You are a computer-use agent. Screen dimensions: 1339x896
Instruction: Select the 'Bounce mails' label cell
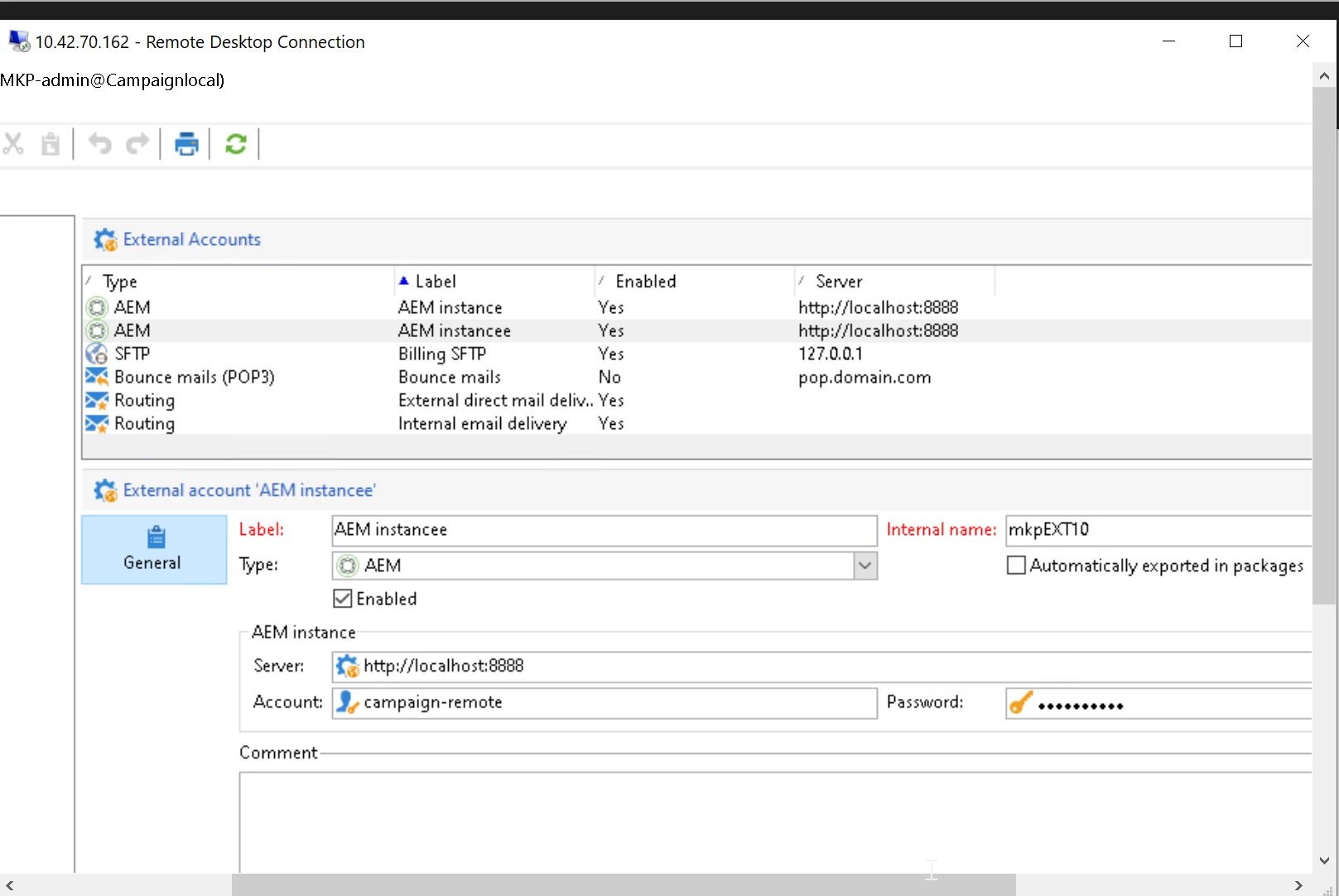click(450, 377)
